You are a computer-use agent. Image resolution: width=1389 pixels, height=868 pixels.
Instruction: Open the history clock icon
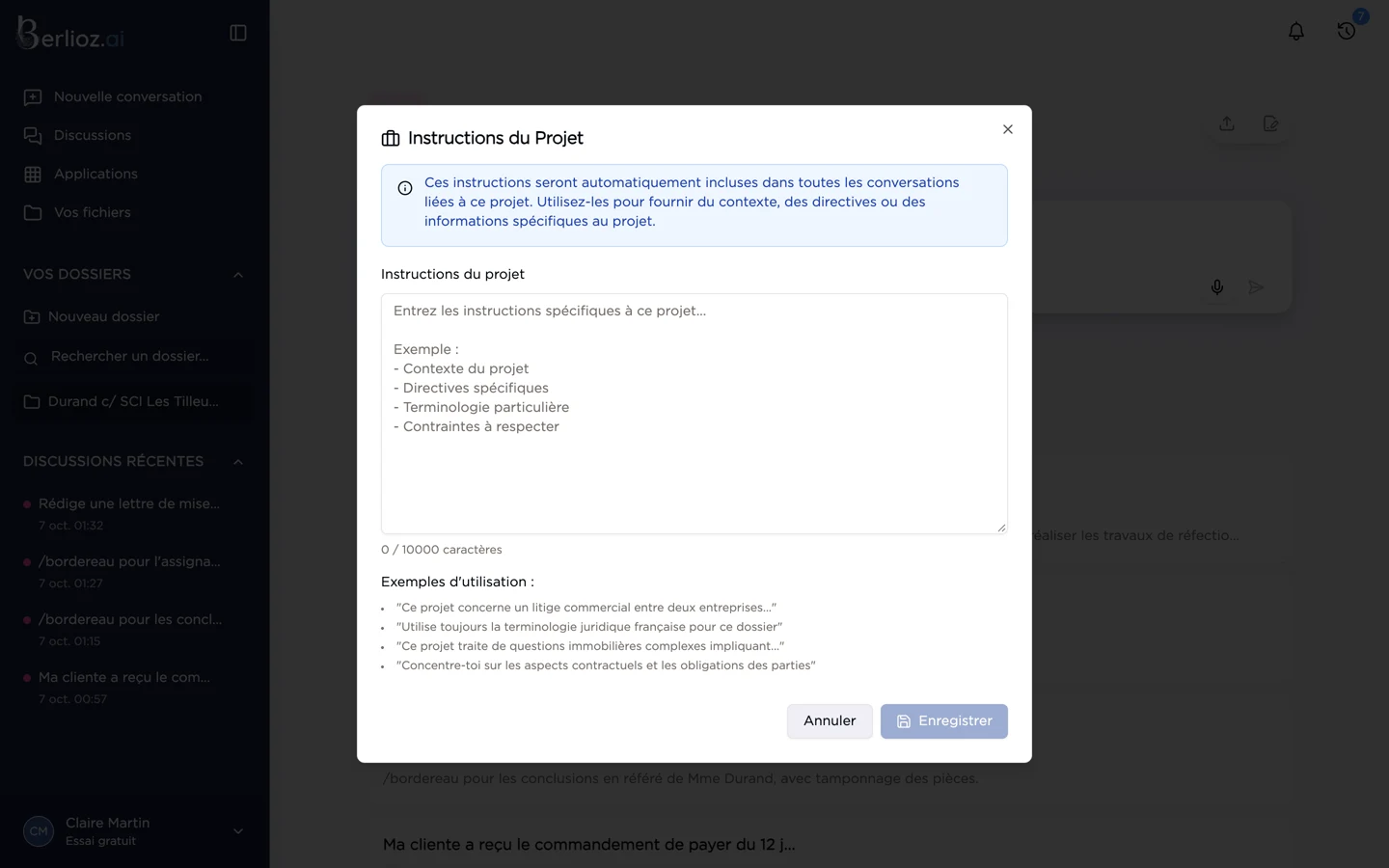[x=1347, y=32]
